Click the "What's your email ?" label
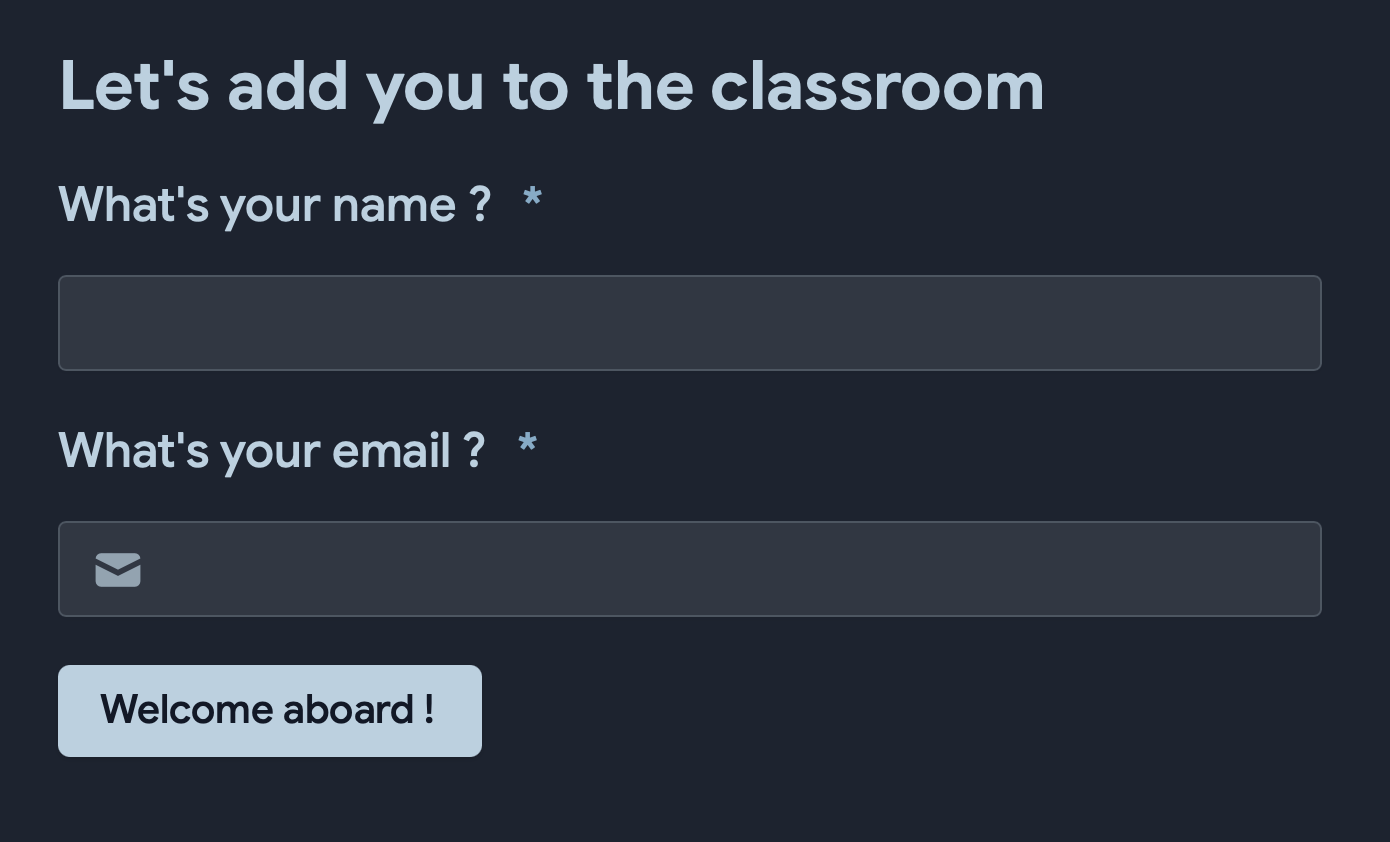Screen dimensions: 1390x842 270,451
